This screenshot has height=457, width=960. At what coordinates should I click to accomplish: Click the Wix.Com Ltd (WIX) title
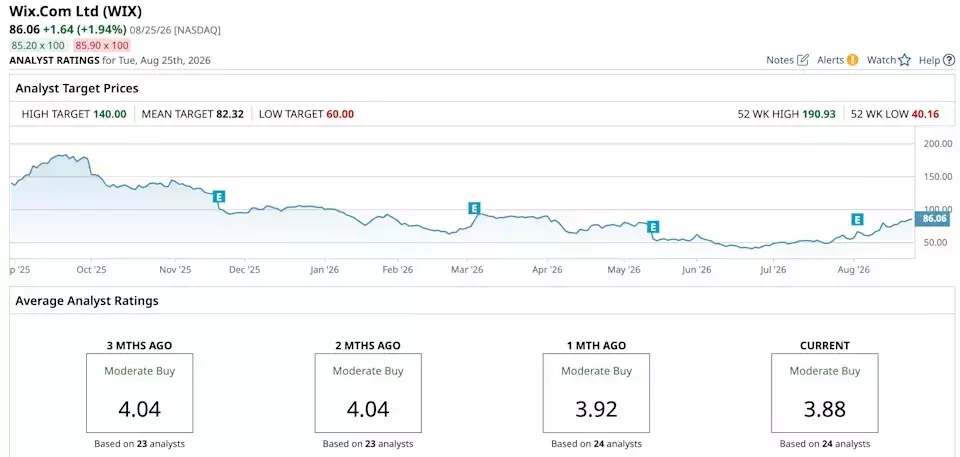75,12
